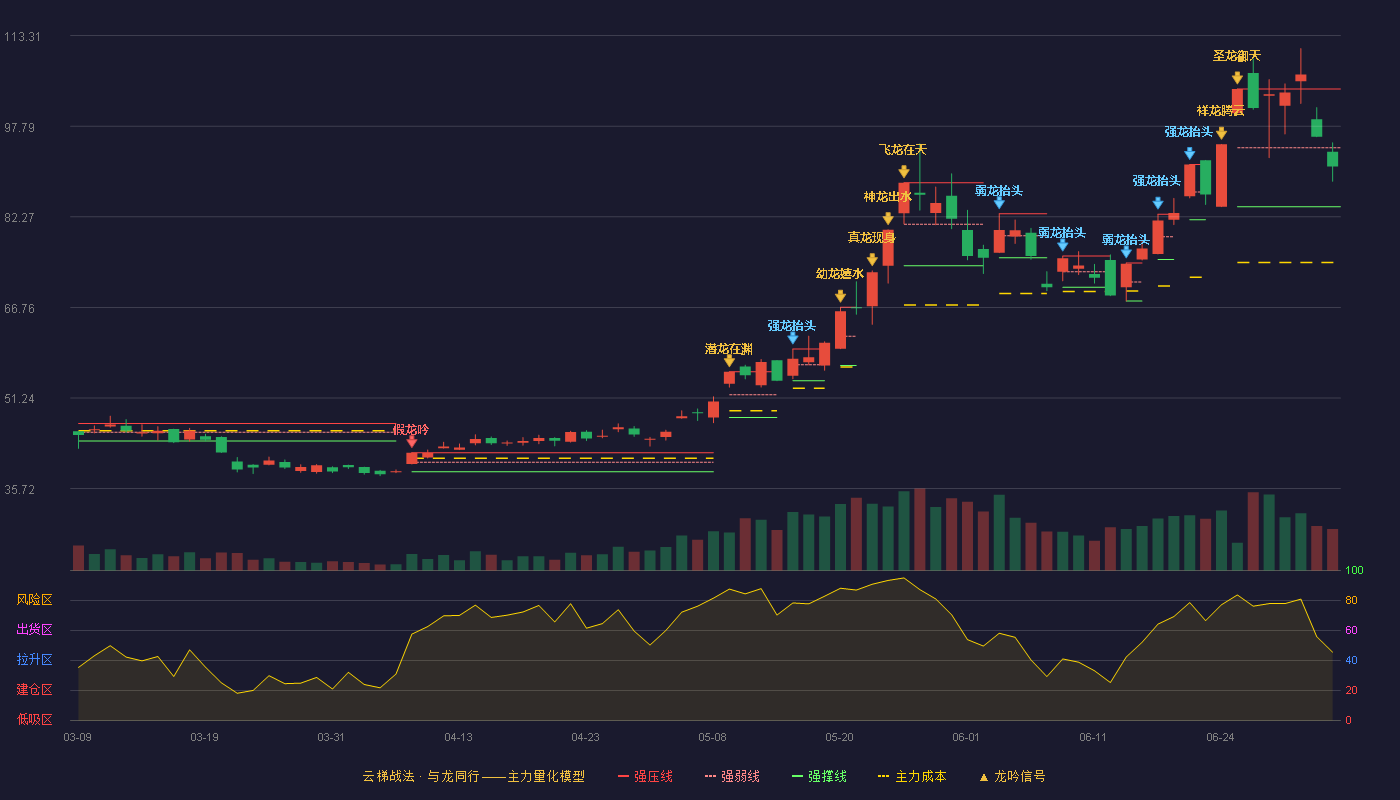Click the 低吸区 zone label
Image resolution: width=1400 pixels, height=800 pixels.
tap(34, 719)
